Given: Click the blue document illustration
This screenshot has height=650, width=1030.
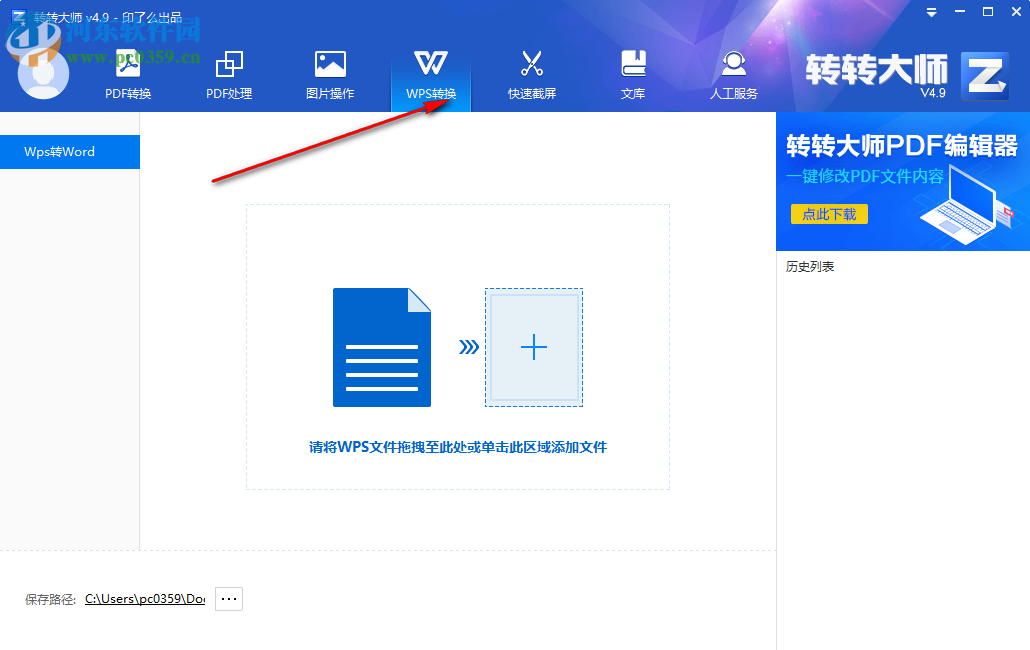Looking at the screenshot, I should click(x=381, y=347).
